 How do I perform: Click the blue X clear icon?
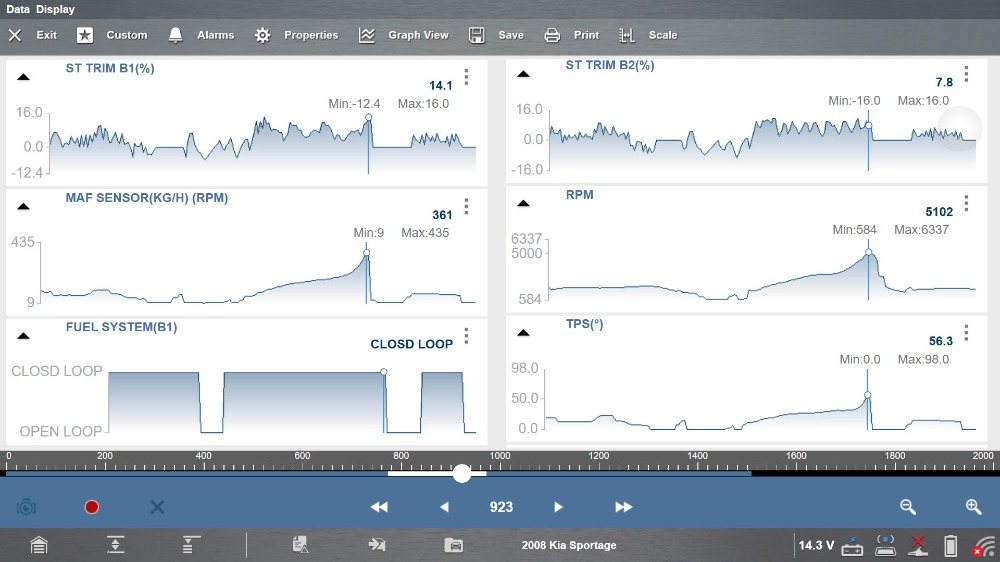click(157, 507)
